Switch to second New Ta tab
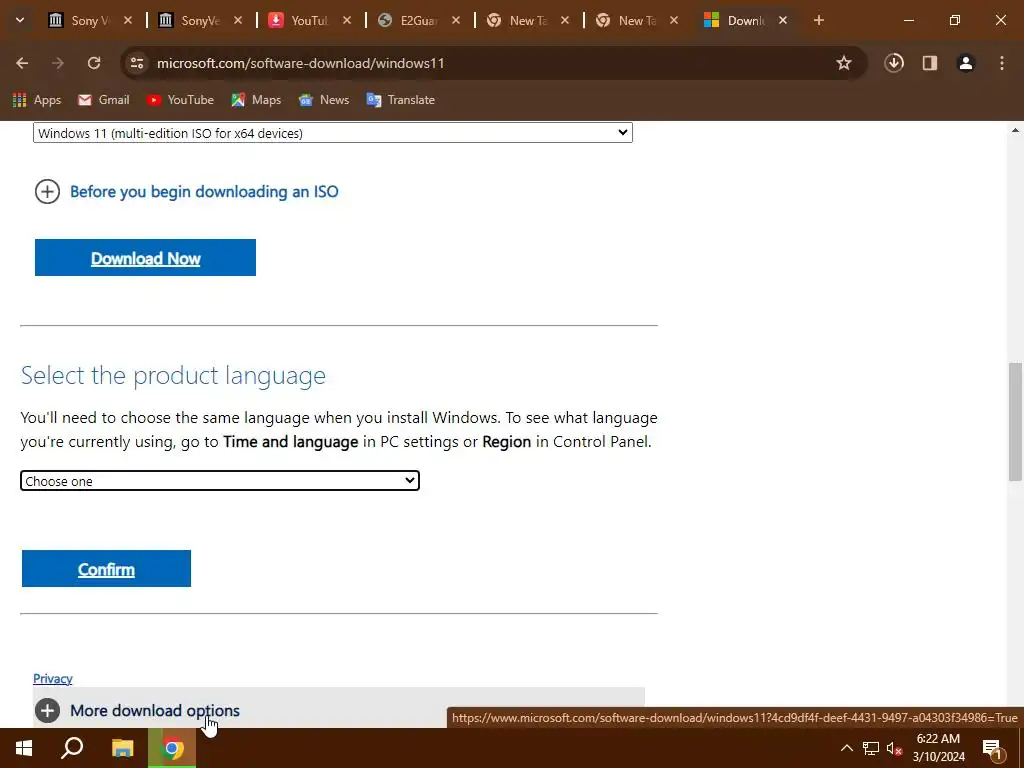1024x768 pixels. [x=628, y=20]
